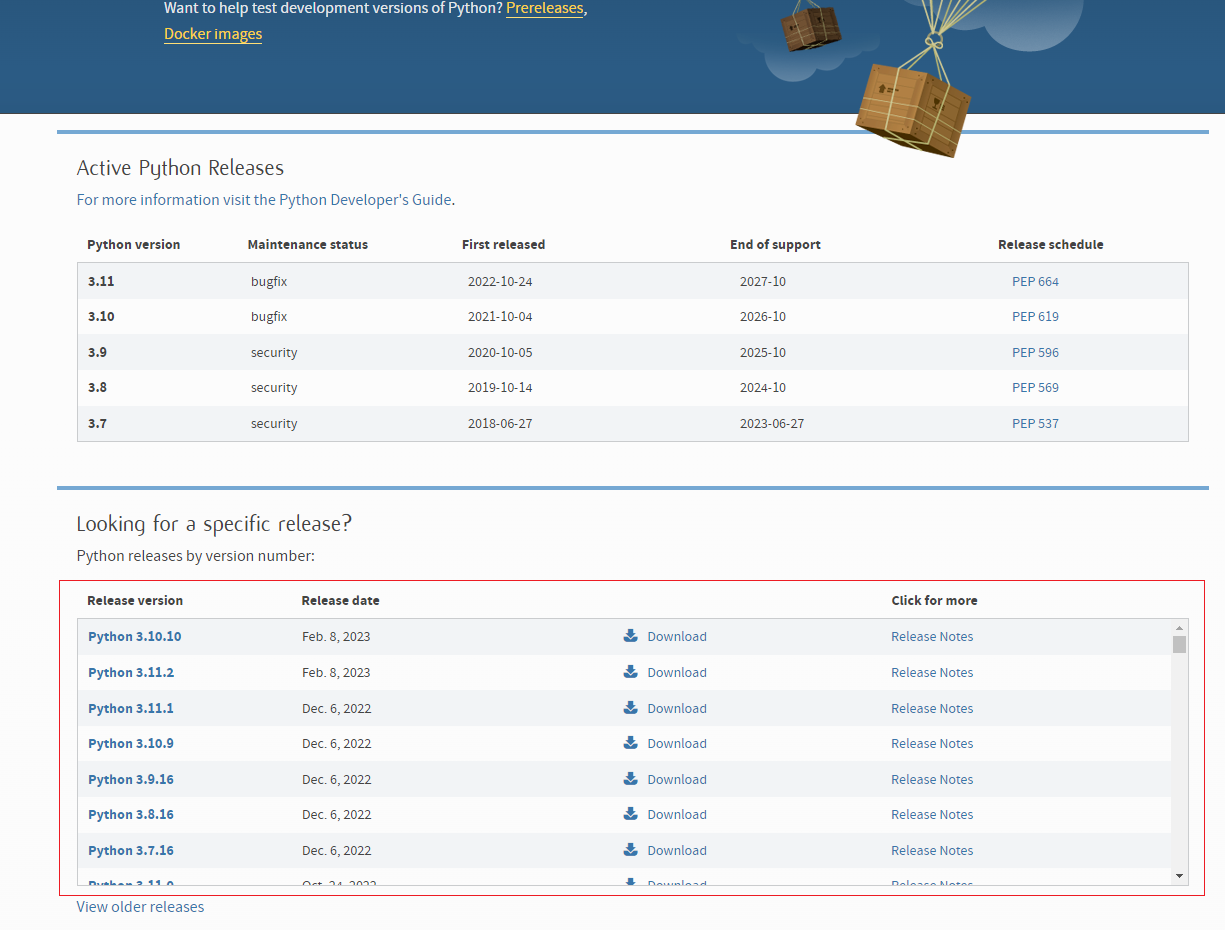Open PEP 596 release schedule
This screenshot has width=1225, height=930.
tap(1035, 353)
